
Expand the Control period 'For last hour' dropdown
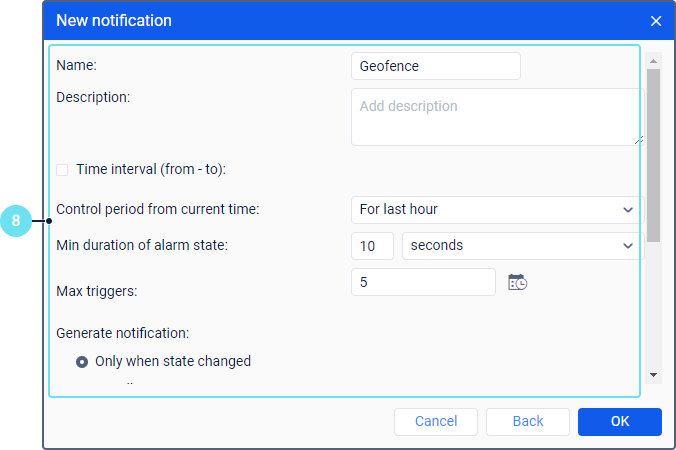tap(497, 210)
